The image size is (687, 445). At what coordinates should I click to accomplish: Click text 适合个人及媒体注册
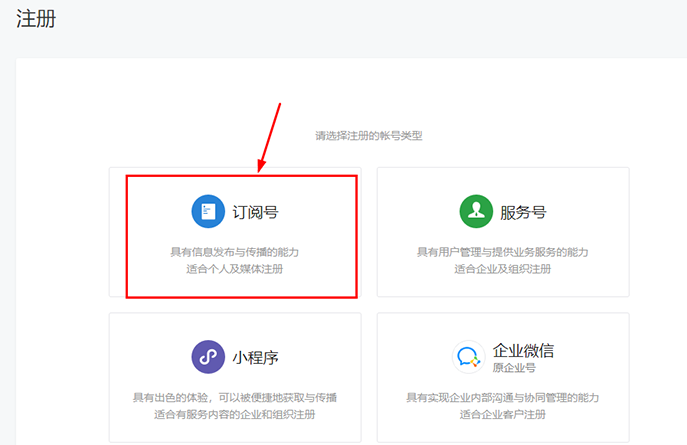235,269
